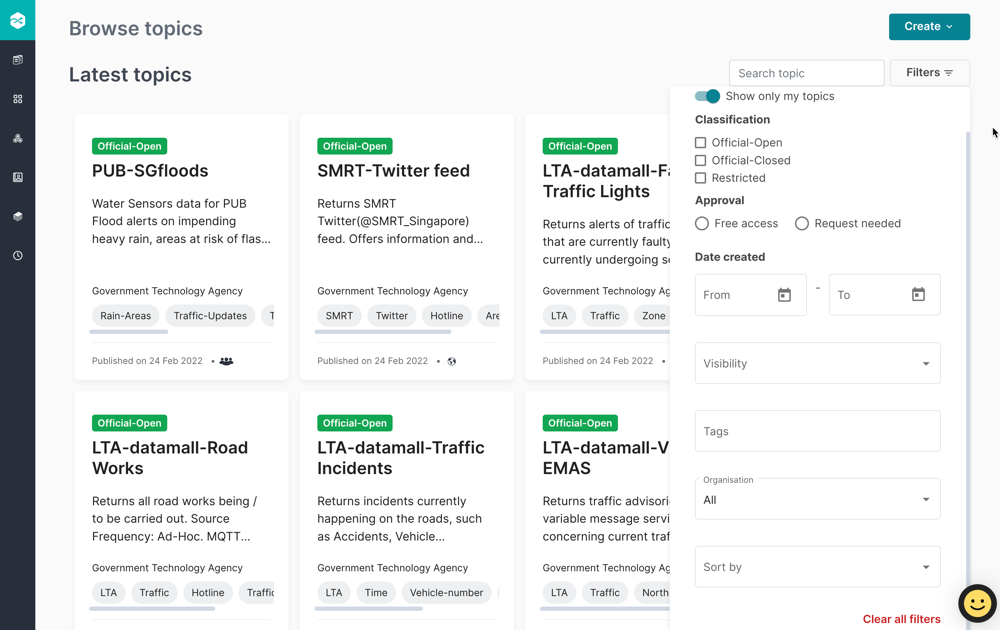Screen dimensions: 1000x630
Task: Collapse the Filters panel button
Action: coord(929,73)
